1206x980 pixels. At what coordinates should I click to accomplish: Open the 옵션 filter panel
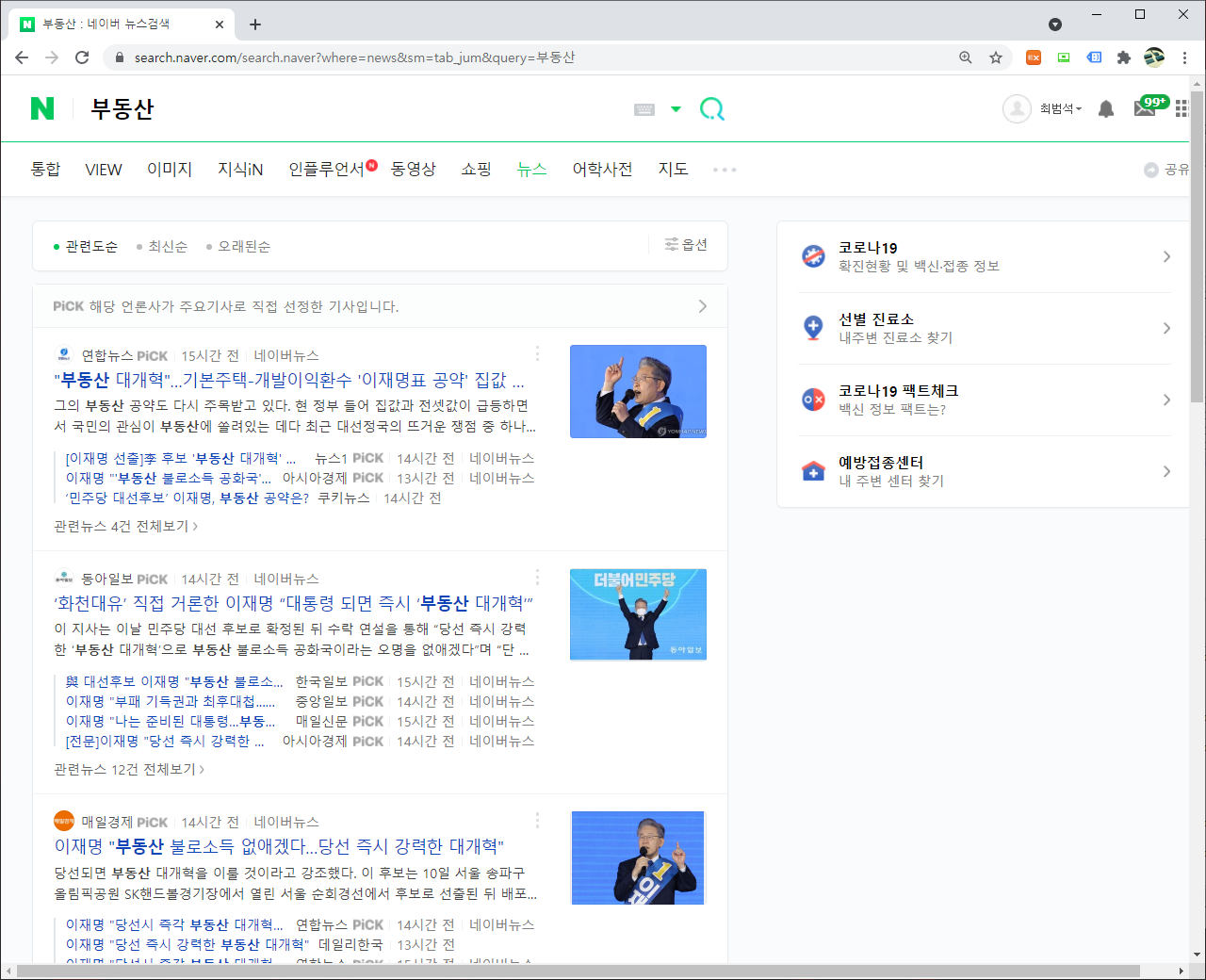pos(686,244)
